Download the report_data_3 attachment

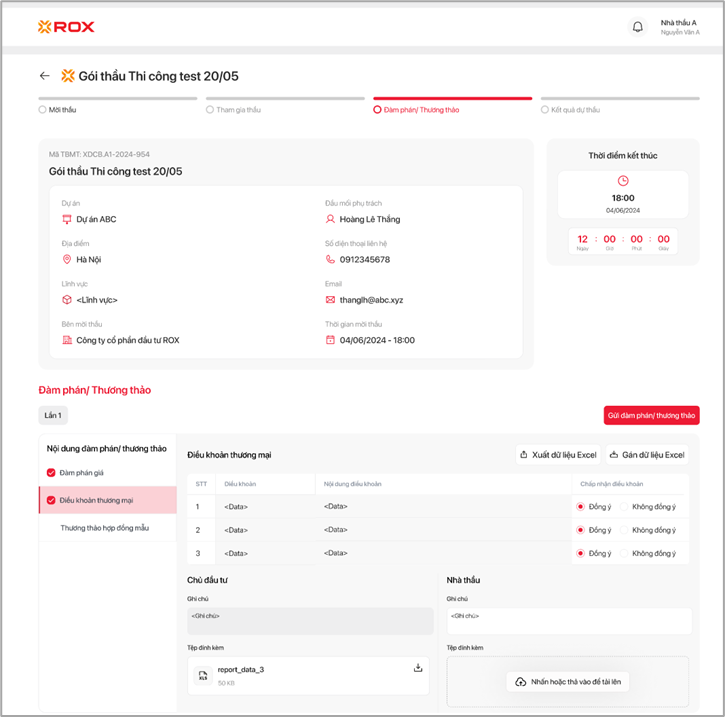pyautogui.click(x=418, y=668)
